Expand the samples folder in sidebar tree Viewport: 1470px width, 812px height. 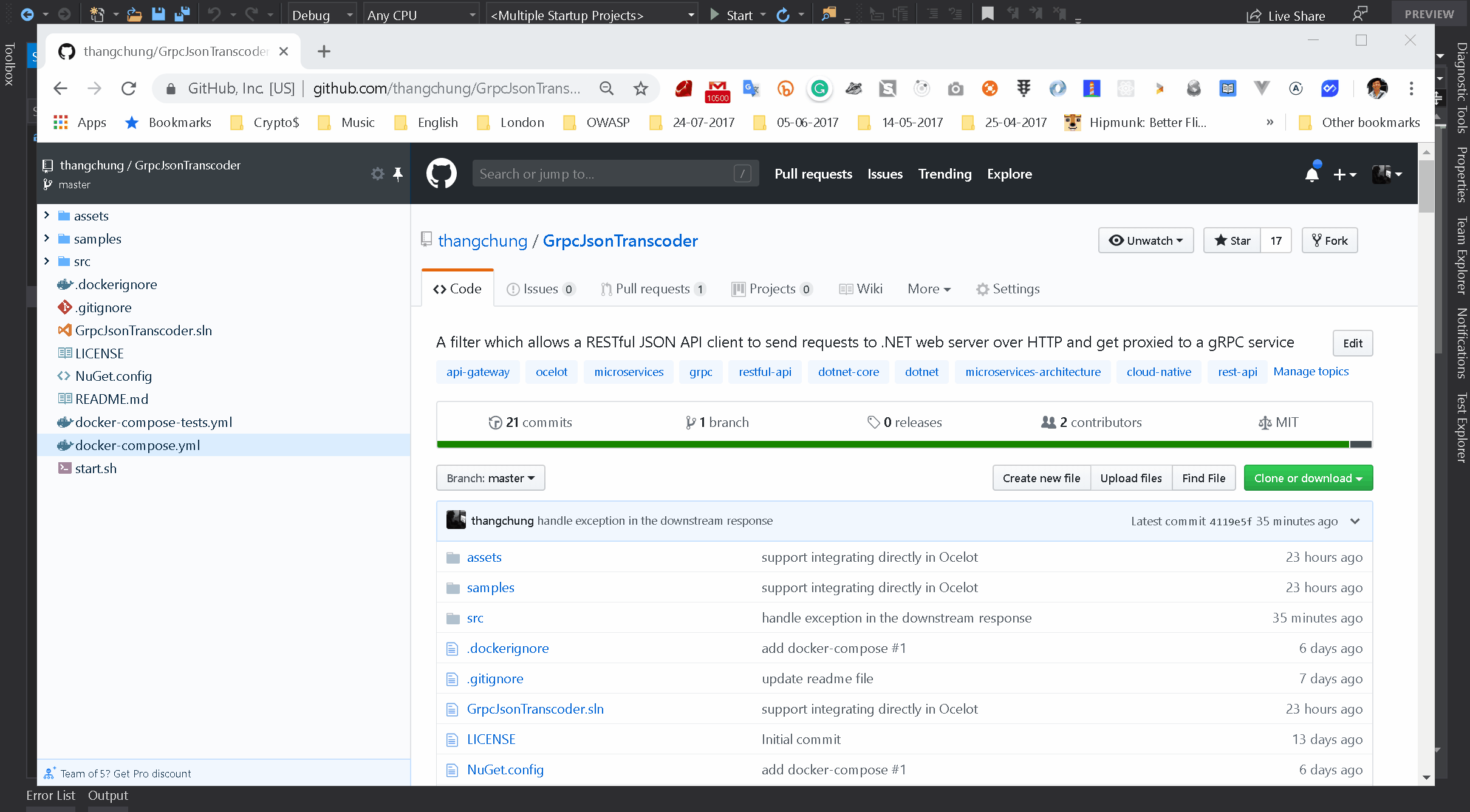[47, 239]
